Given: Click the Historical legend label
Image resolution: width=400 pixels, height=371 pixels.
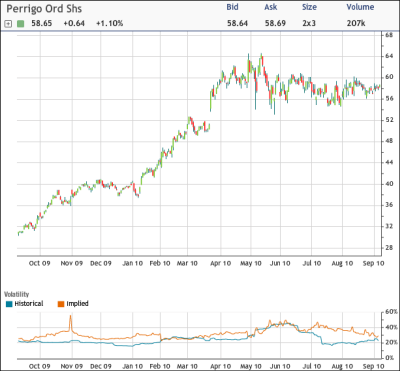Looking at the screenshot, I should [x=29, y=304].
